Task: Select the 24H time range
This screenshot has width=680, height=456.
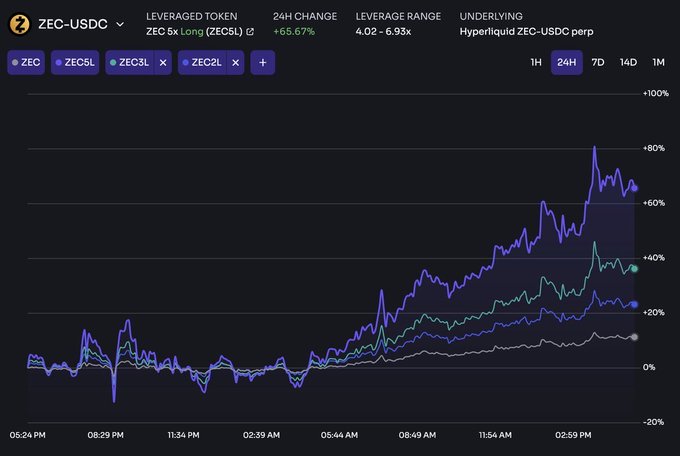Action: (566, 62)
